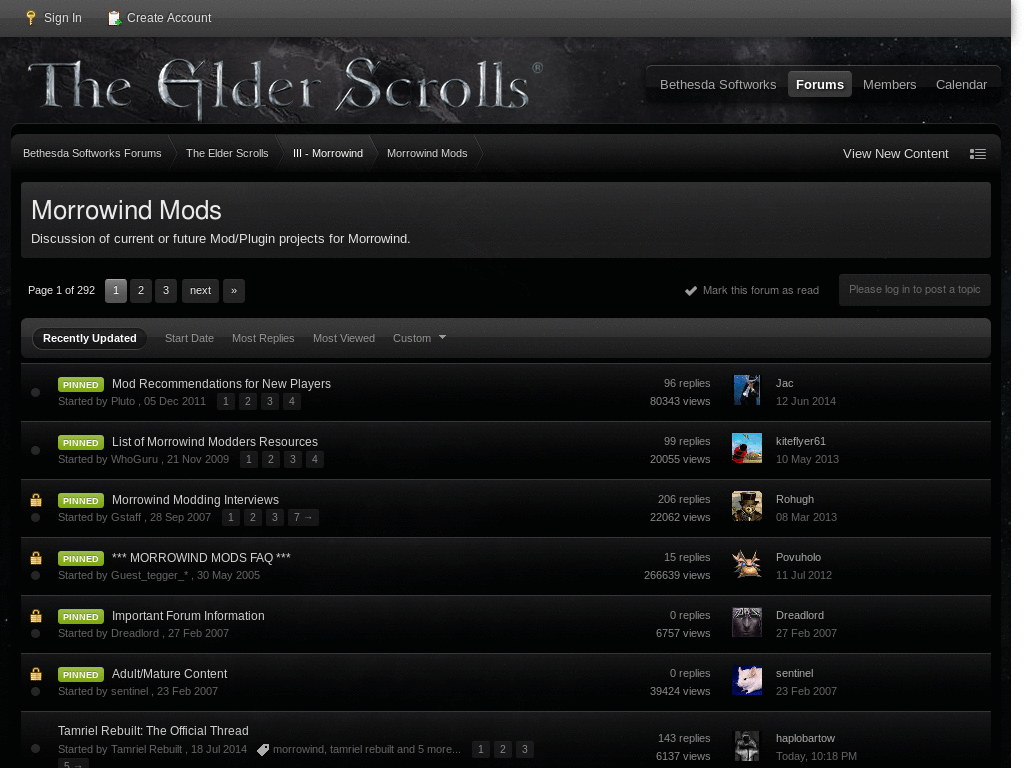Open the profile of topic starter Pluto
1024x768 pixels.
[x=123, y=402]
